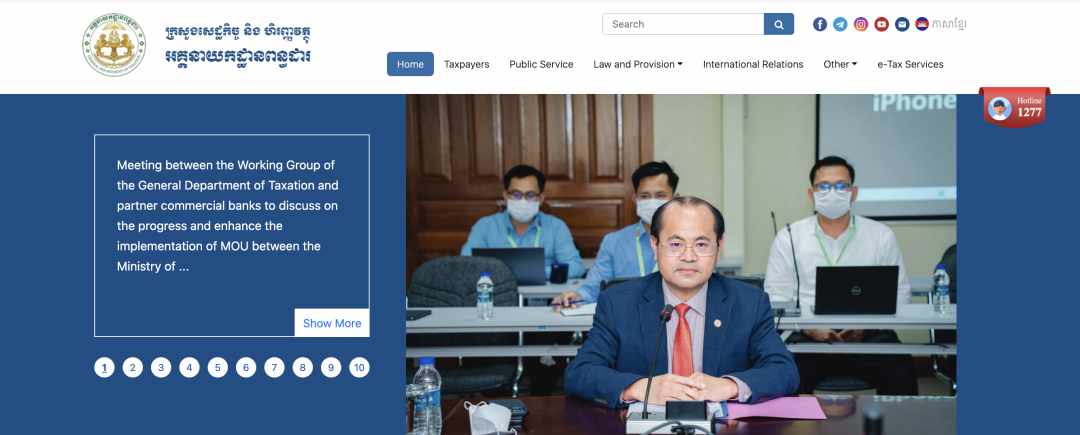Focus the Search input field

click(x=683, y=24)
